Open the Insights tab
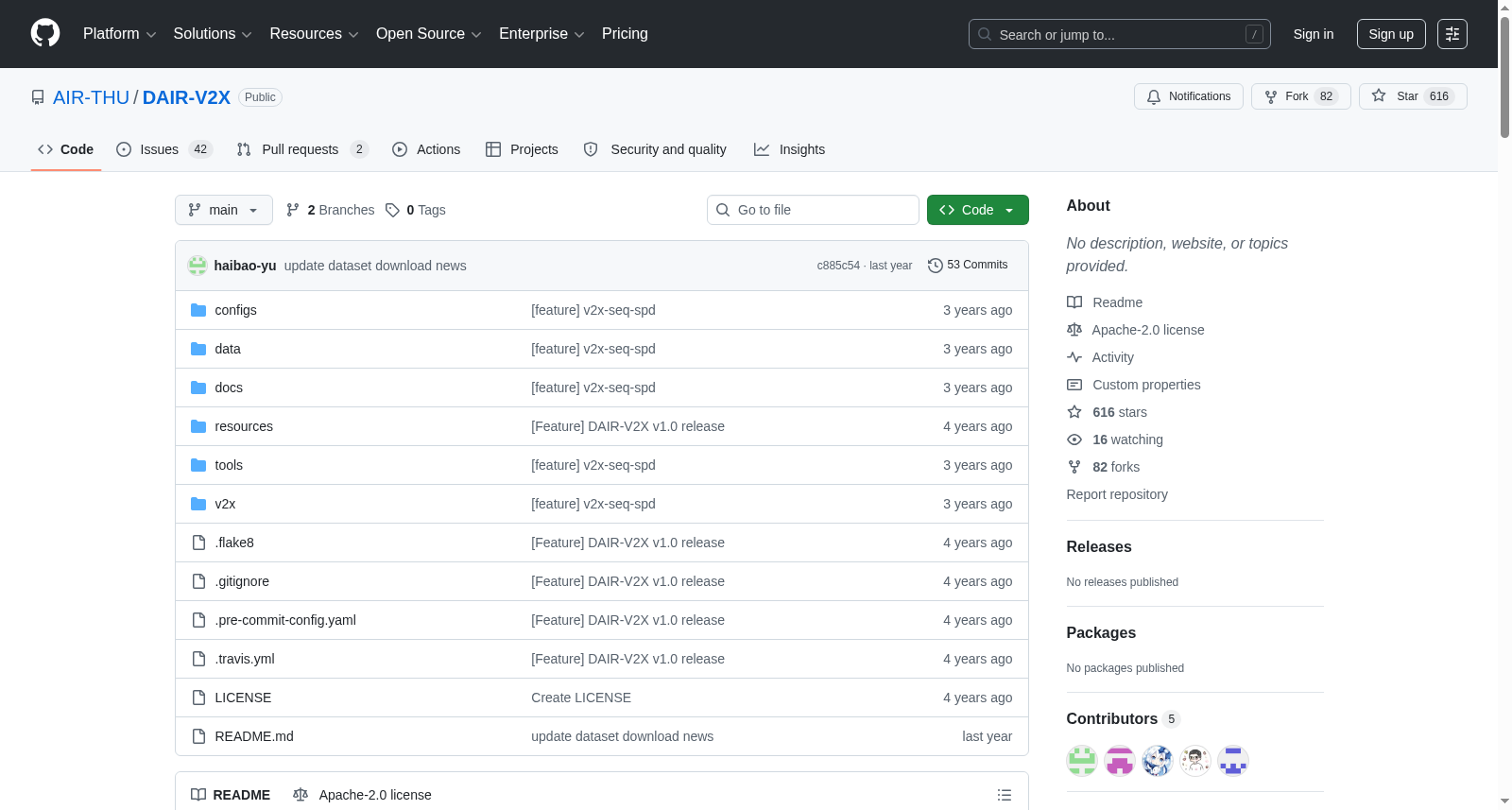Viewport: 1512px width, 810px height. (789, 149)
